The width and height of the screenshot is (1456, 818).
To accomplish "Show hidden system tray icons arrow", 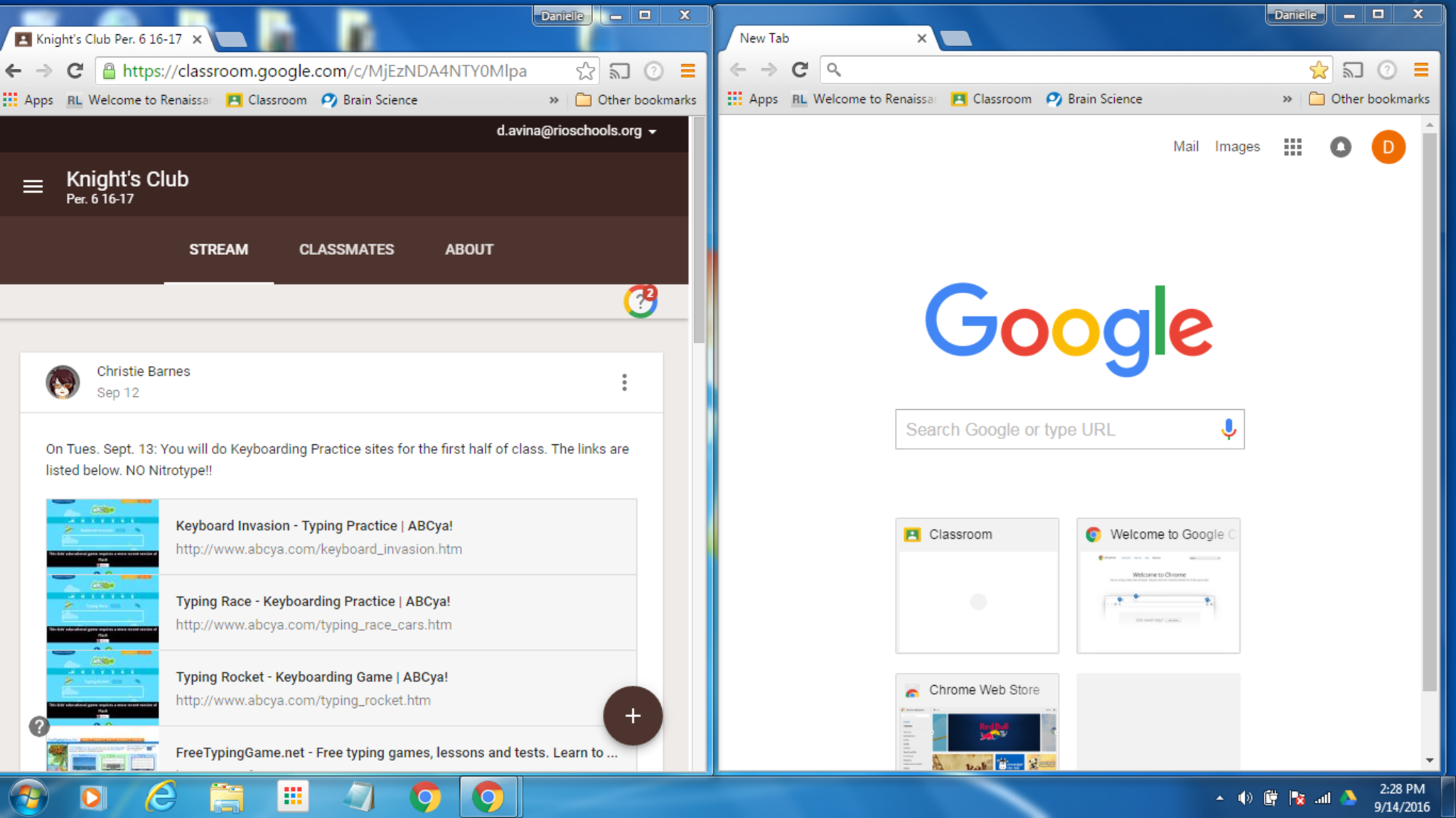I will pos(1220,798).
